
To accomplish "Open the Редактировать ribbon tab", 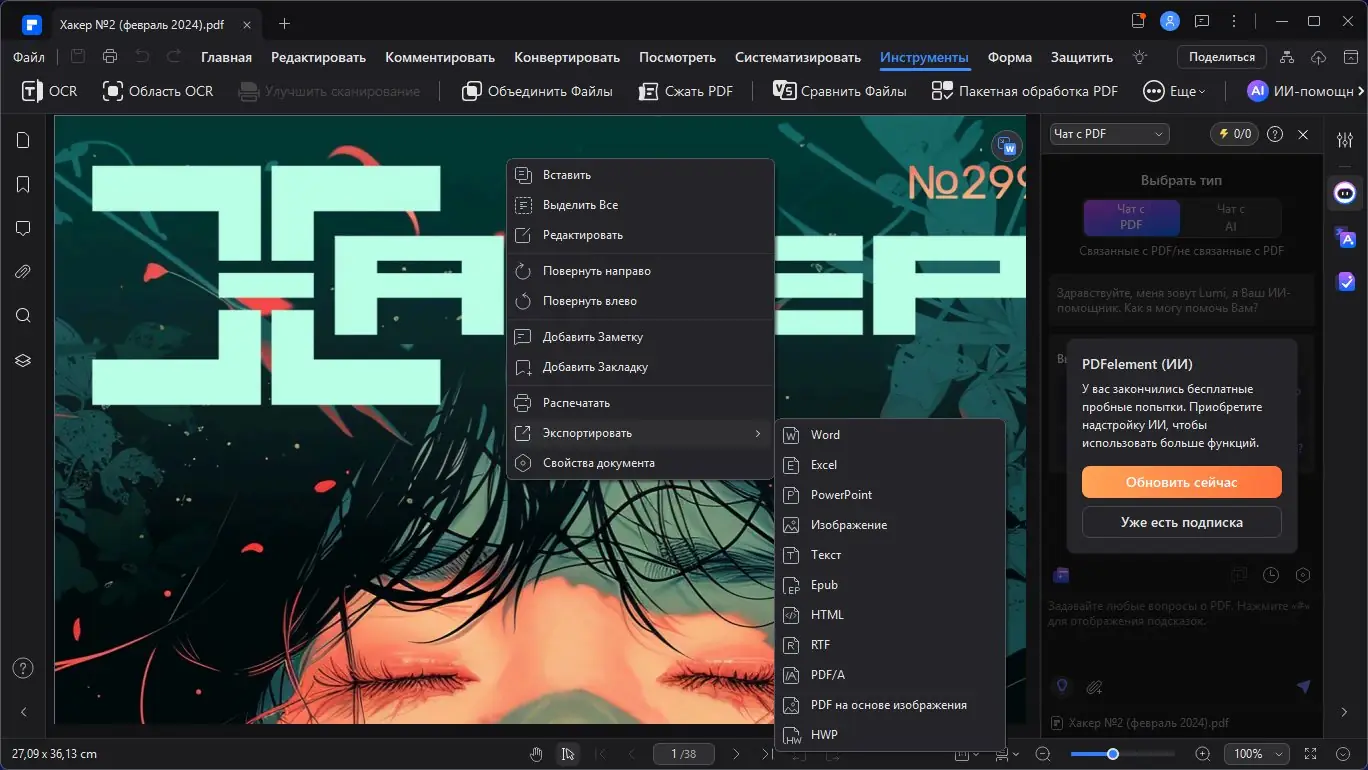I will 318,57.
